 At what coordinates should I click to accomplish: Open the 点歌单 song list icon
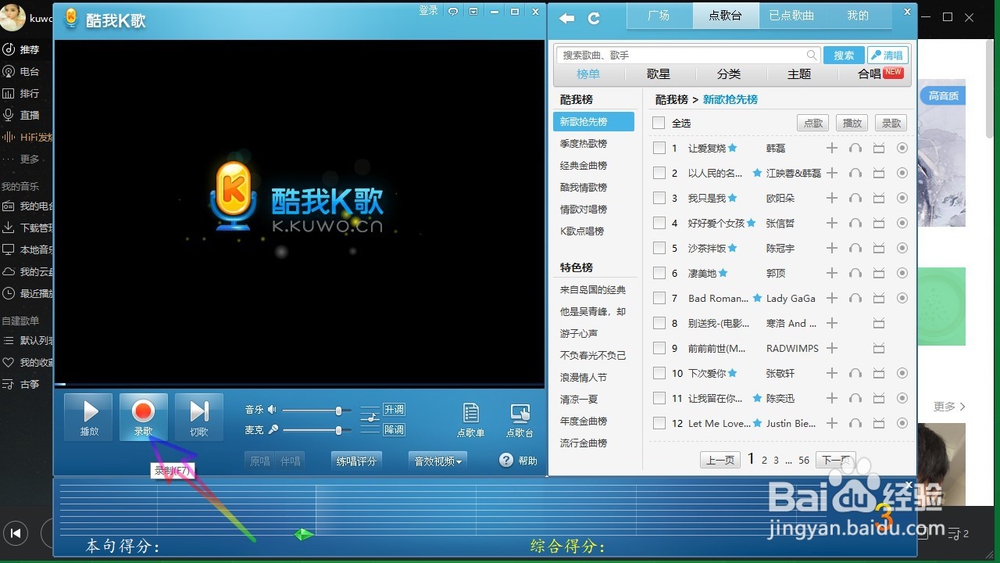[x=471, y=419]
